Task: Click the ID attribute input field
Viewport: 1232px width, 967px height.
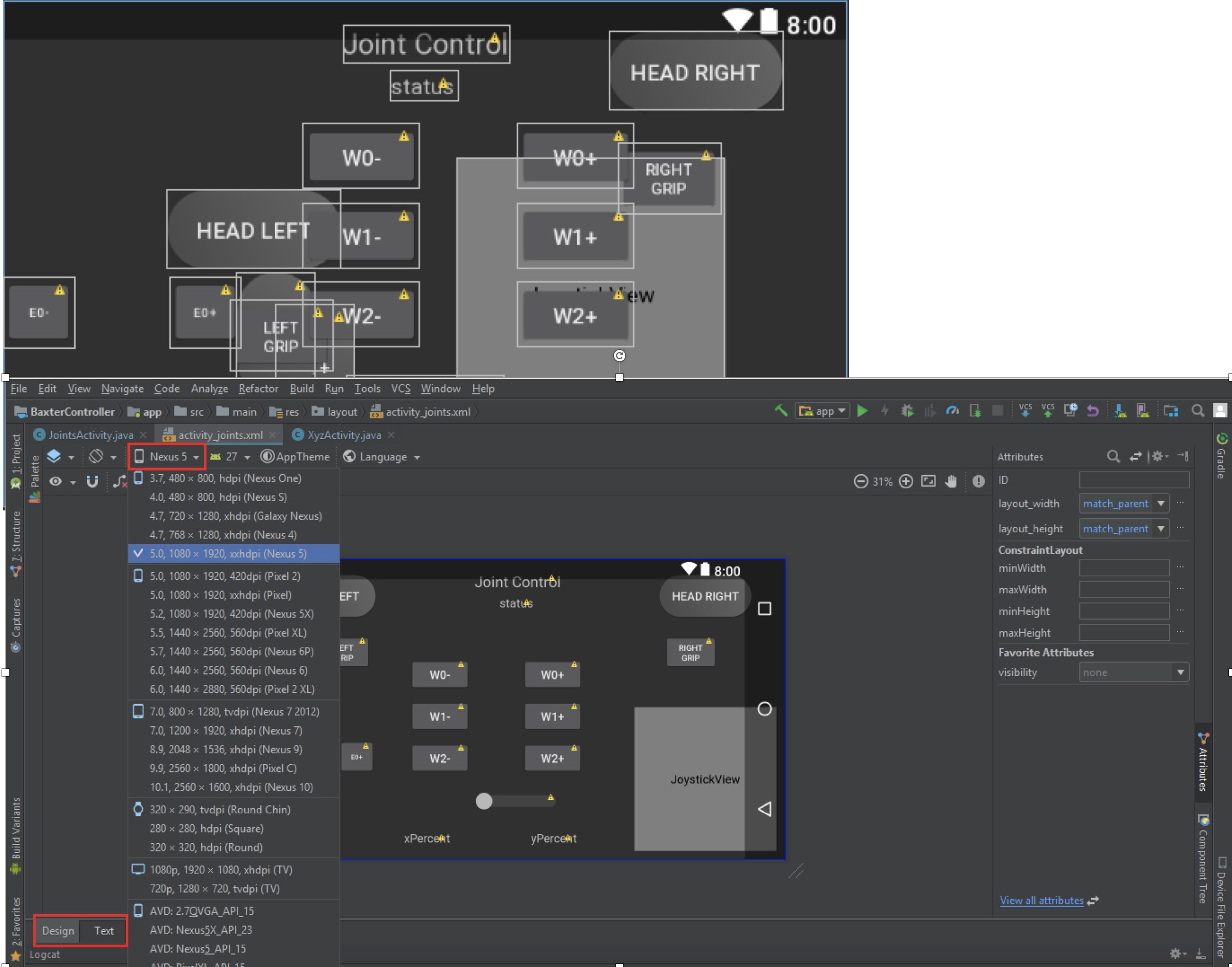Action: pos(1134,480)
